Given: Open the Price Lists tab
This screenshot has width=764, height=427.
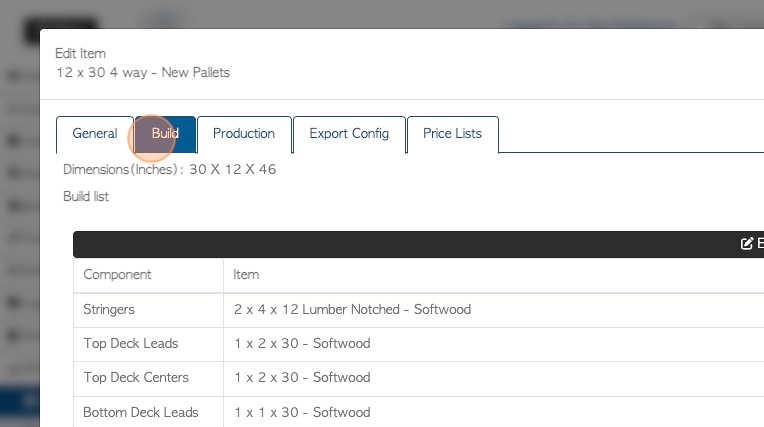Looking at the screenshot, I should pos(453,134).
